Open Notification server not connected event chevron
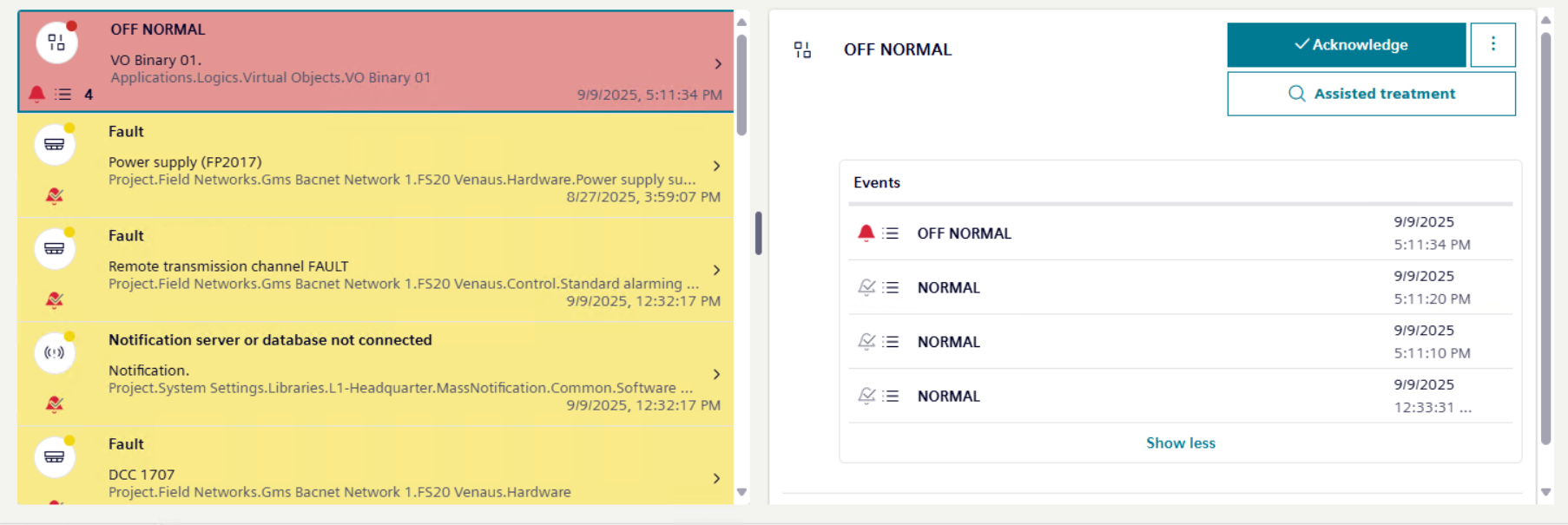 [x=716, y=374]
